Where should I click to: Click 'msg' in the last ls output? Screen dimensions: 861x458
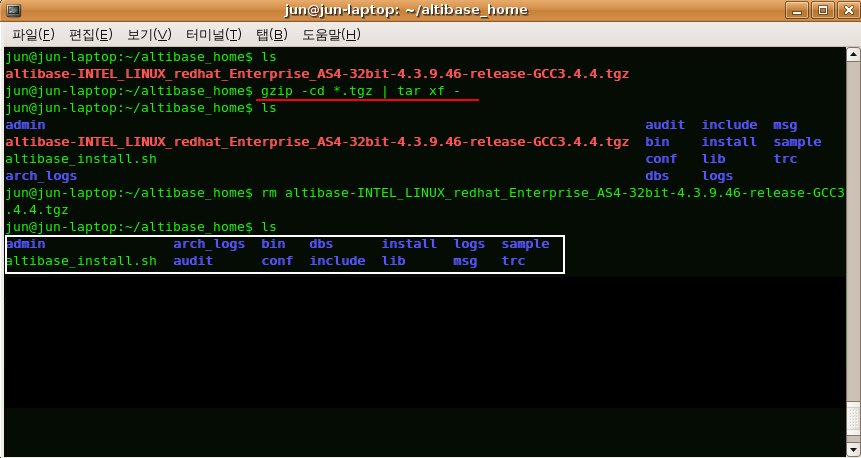click(x=465, y=261)
